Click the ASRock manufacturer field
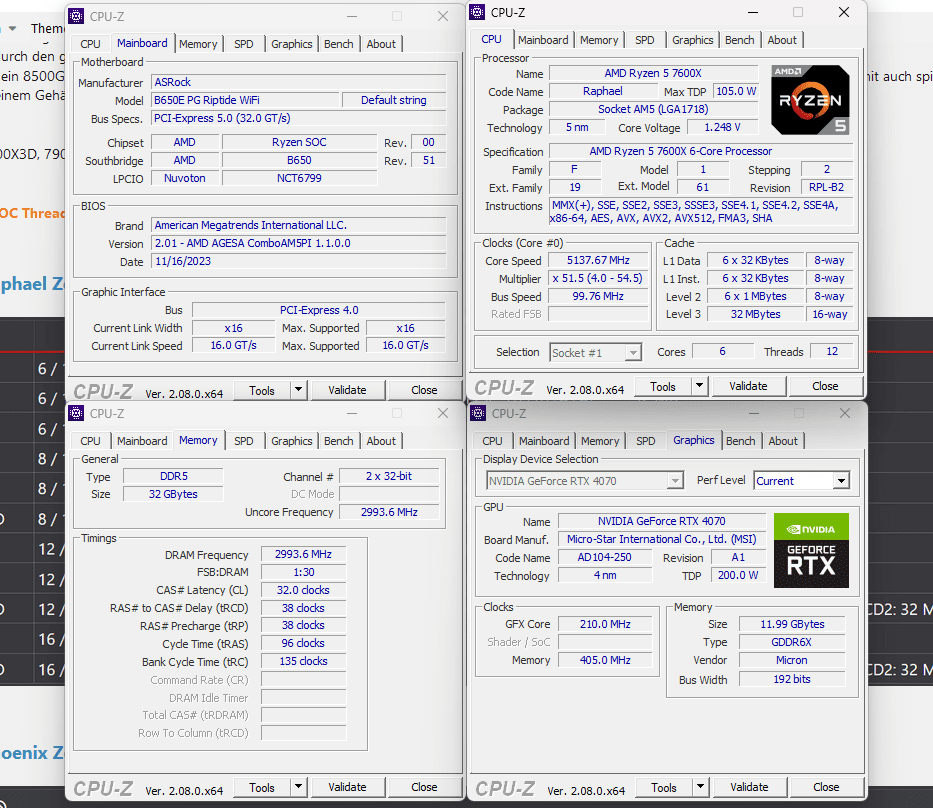The height and width of the screenshot is (808, 933). [299, 82]
